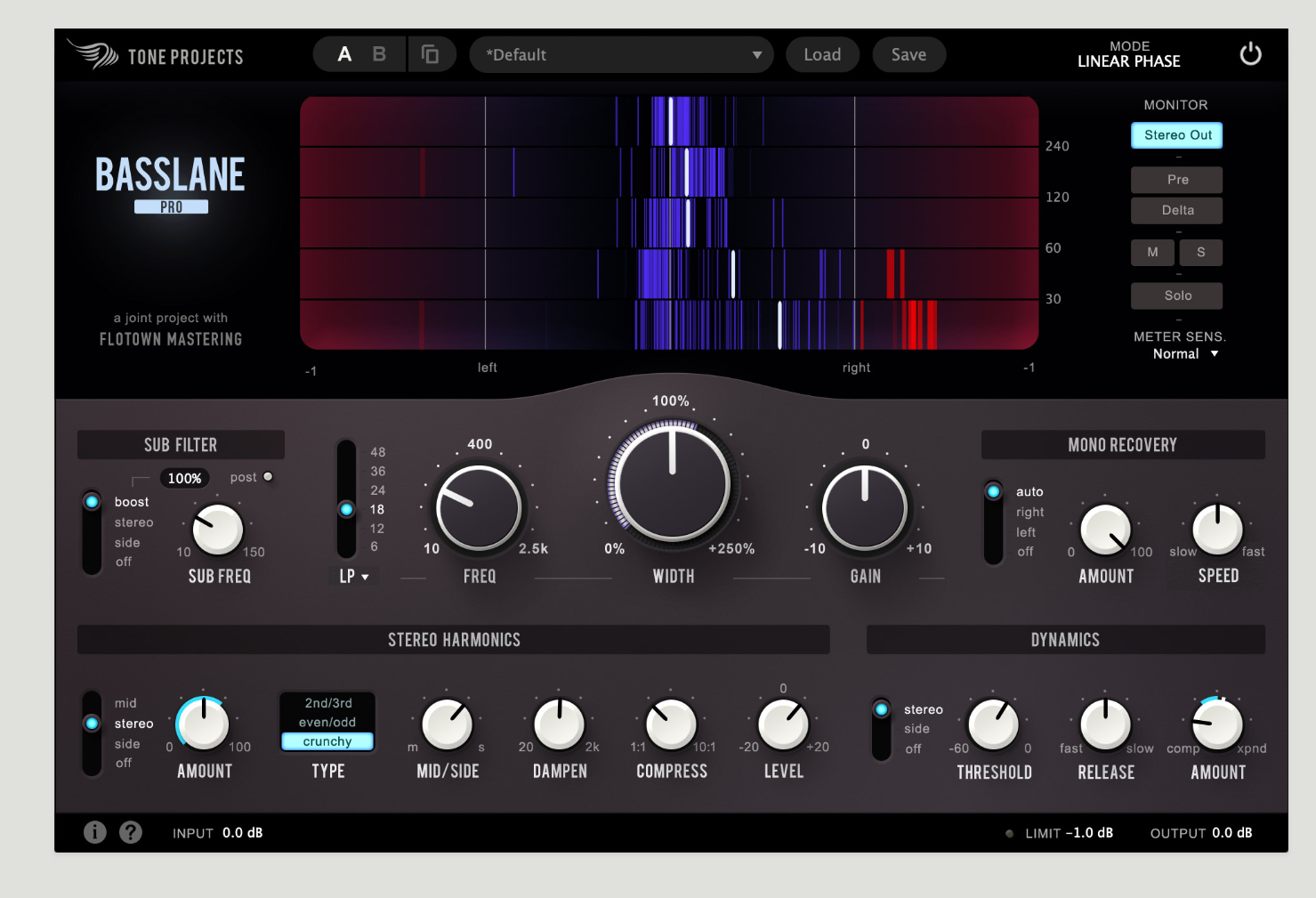Set stereo harmonics mode to mid
The height and width of the screenshot is (898, 1316).
pyautogui.click(x=125, y=703)
